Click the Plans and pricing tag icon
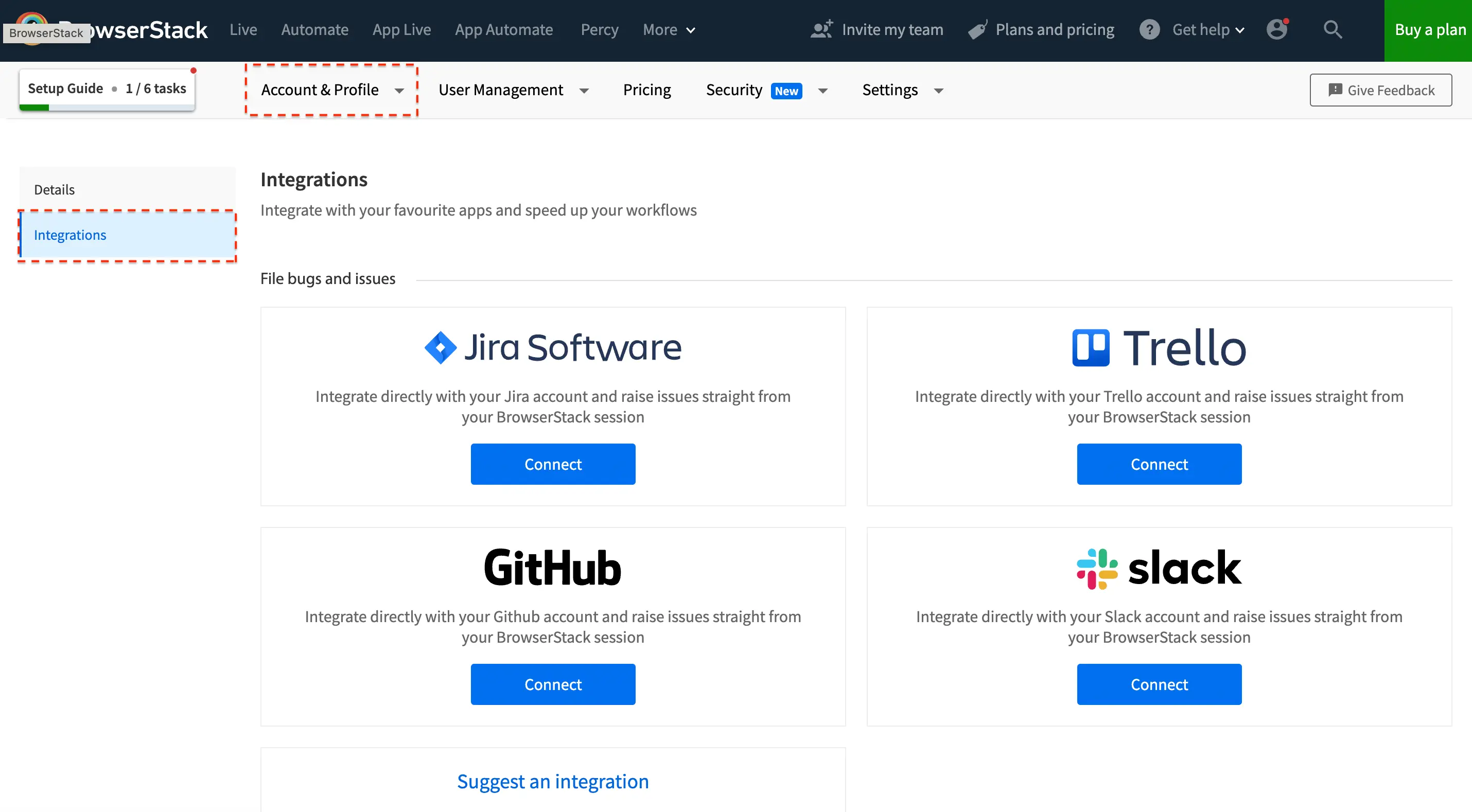 (x=978, y=29)
